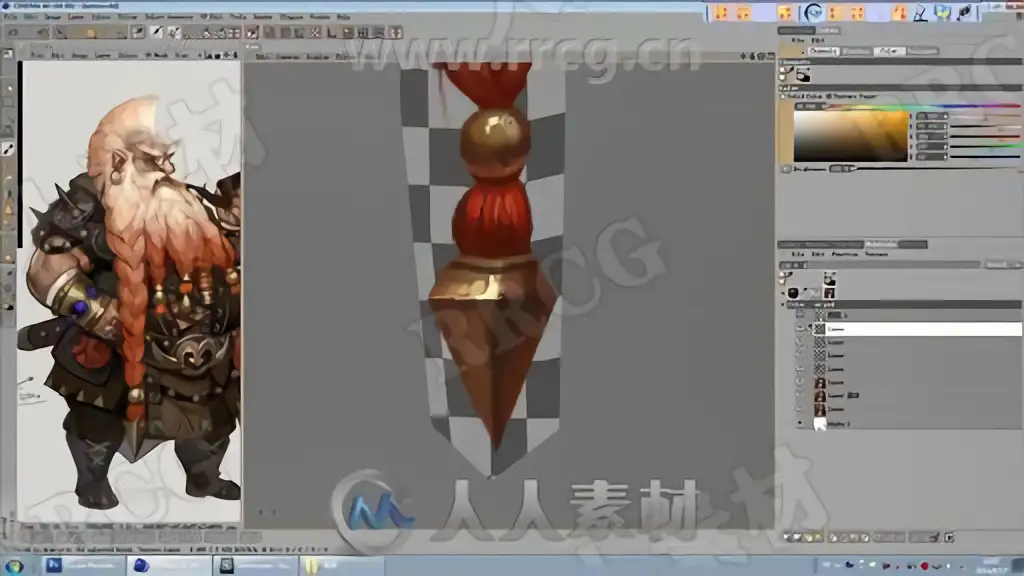Image resolution: width=1024 pixels, height=576 pixels.
Task: Click the Paint Setup Wizard brush toolbar icon
Action: tap(138, 32)
